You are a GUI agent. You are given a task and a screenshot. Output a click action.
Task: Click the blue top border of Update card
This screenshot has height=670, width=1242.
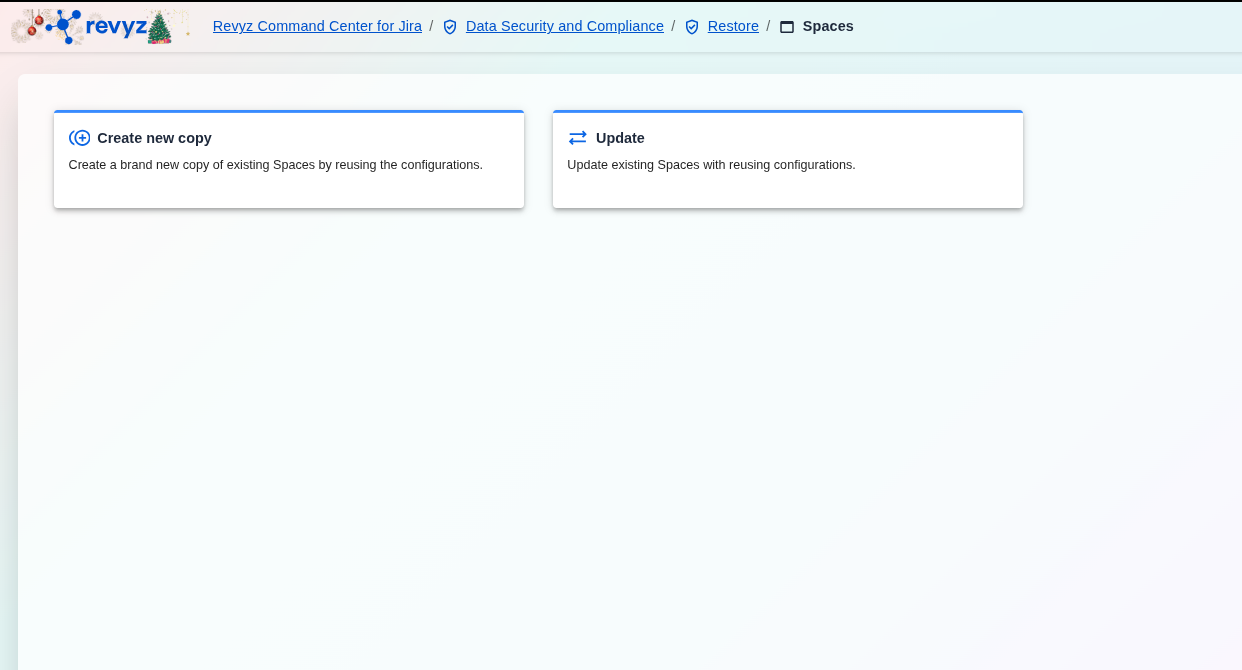coord(787,112)
